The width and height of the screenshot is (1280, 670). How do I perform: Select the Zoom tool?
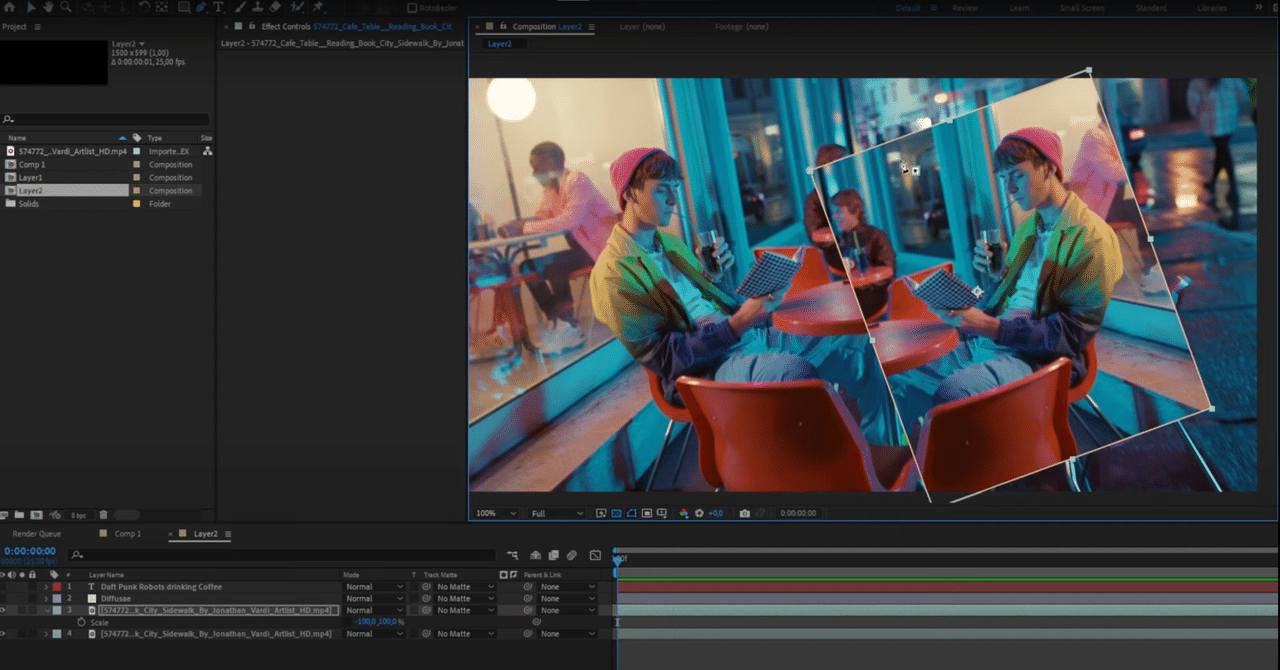[x=64, y=8]
